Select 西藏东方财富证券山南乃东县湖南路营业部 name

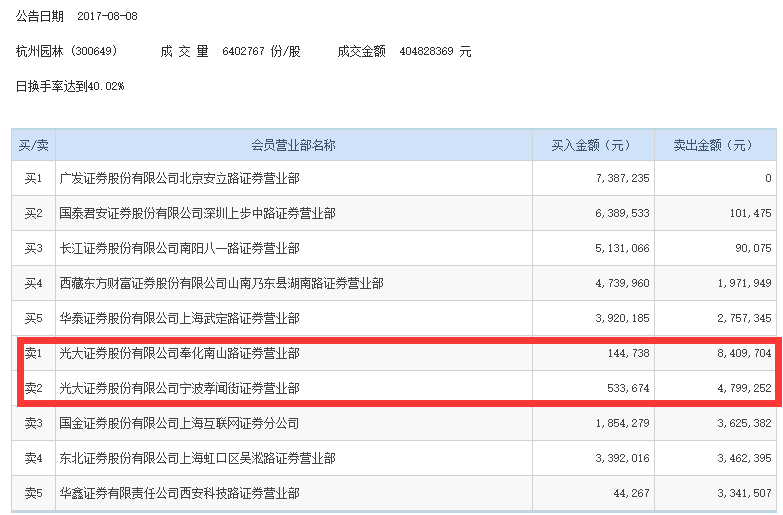tap(222, 283)
